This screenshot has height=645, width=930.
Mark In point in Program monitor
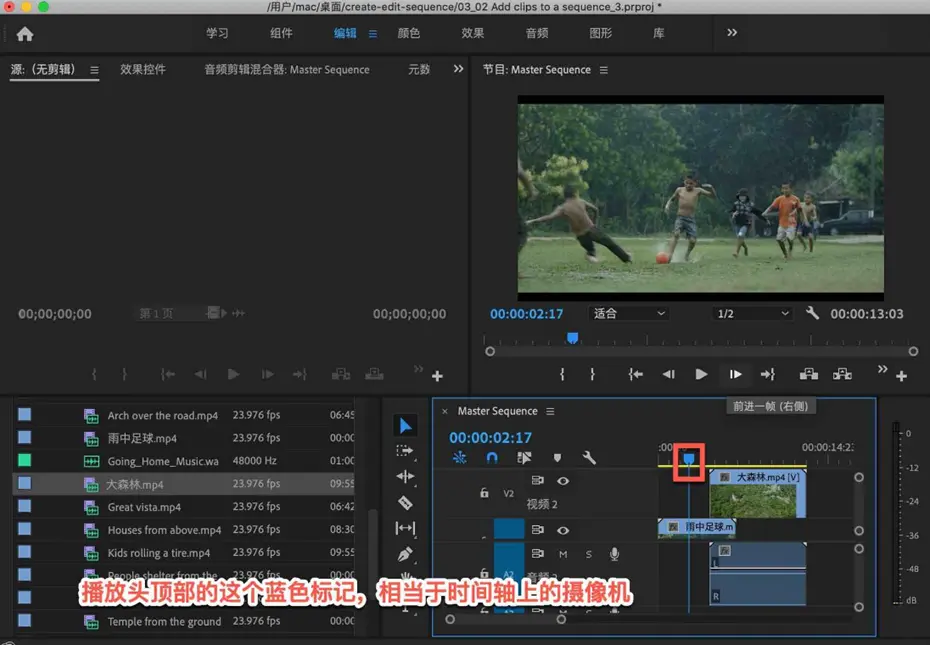click(562, 374)
